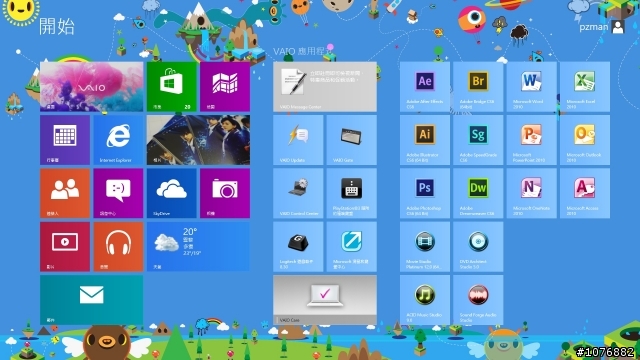Image resolution: width=640 pixels, height=360 pixels.
Task: Click the pzman user account name
Action: pyautogui.click(x=593, y=27)
